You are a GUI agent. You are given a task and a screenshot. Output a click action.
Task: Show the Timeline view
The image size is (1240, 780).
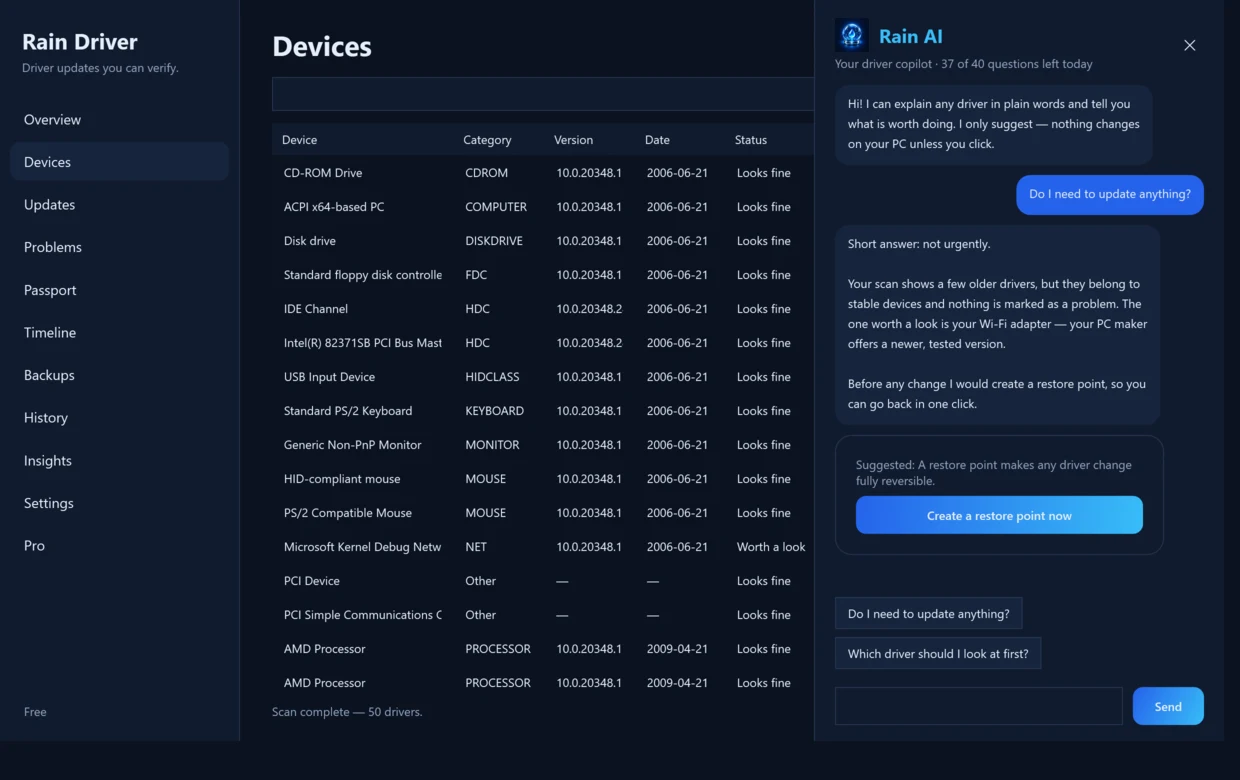tap(119, 332)
